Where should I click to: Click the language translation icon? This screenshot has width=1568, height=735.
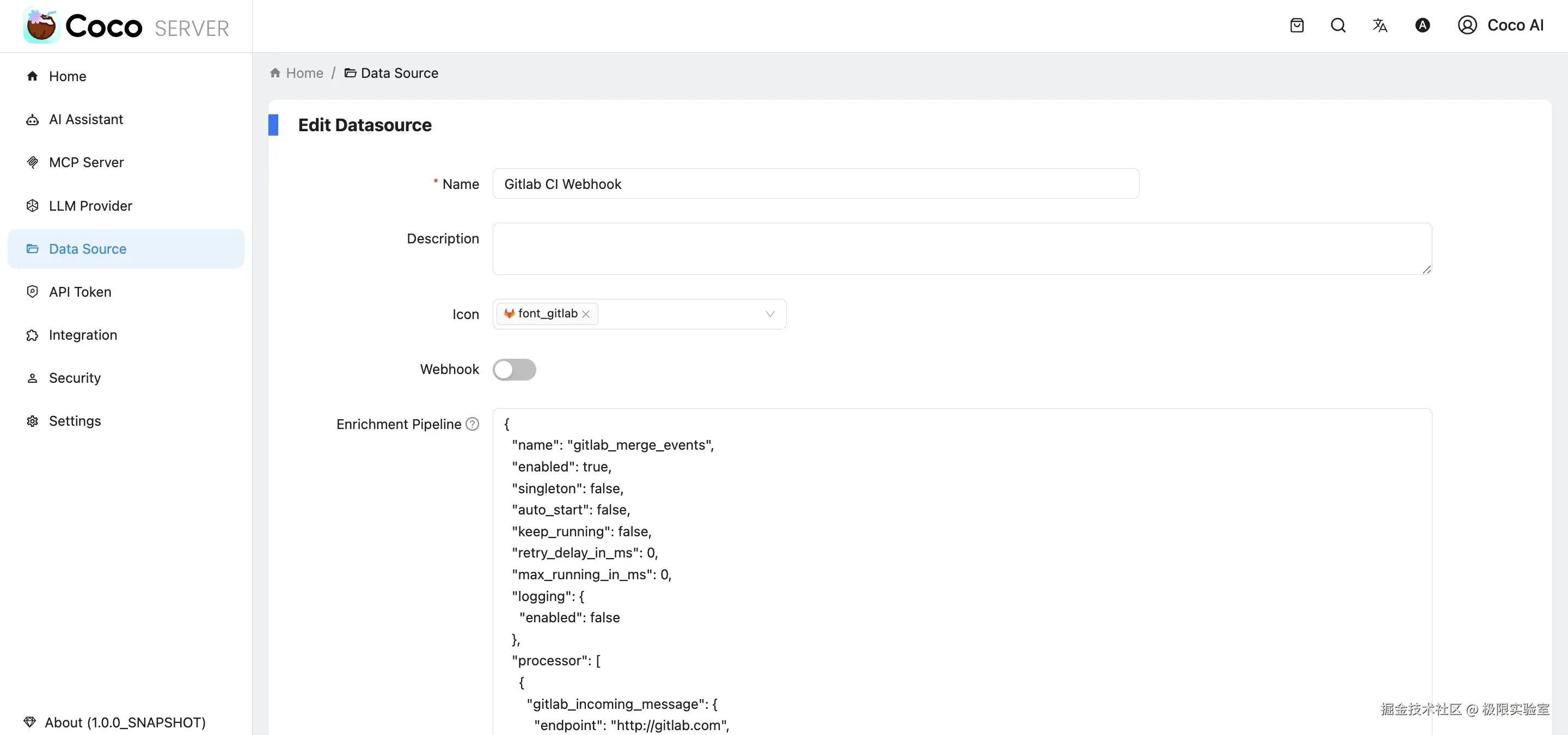point(1379,25)
